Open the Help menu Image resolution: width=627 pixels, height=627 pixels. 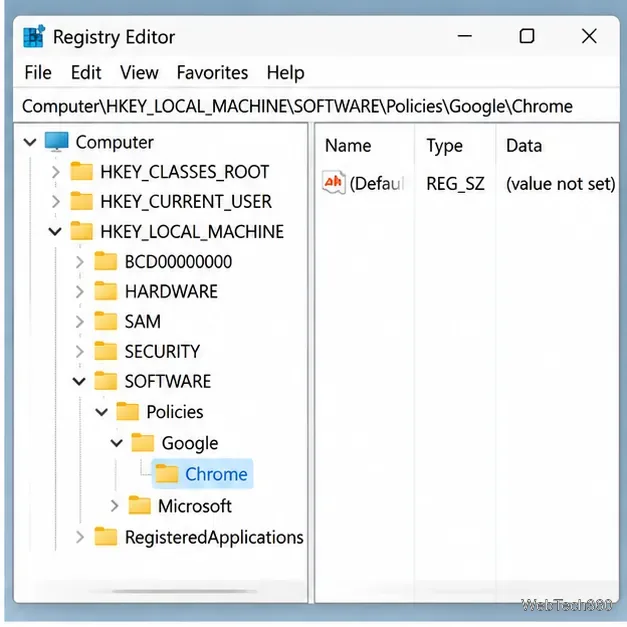click(x=286, y=73)
